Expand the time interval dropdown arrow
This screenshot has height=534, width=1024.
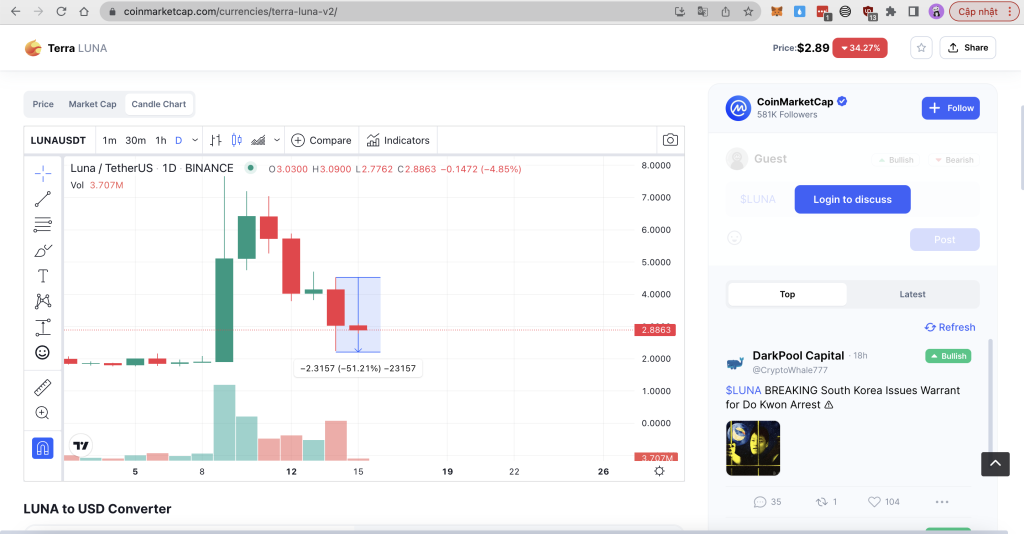pyautogui.click(x=195, y=140)
